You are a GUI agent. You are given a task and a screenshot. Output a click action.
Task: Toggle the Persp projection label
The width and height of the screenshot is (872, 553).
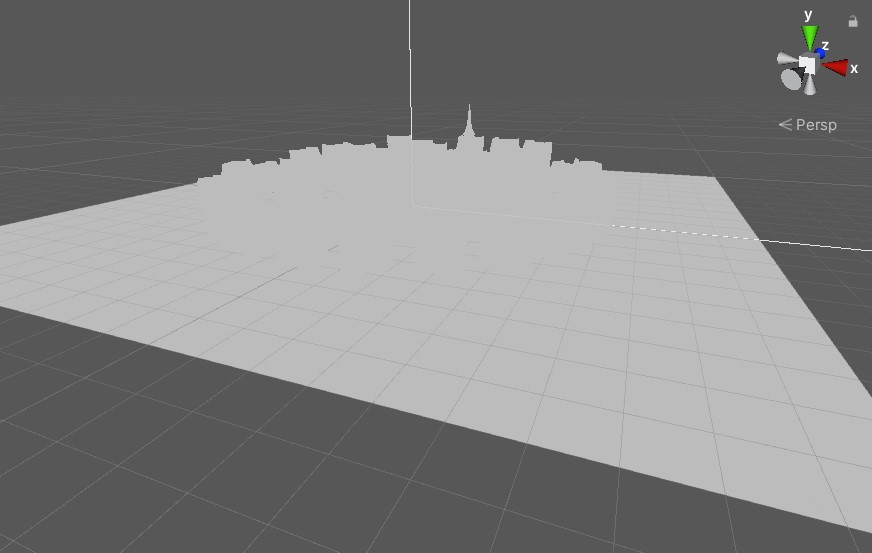pos(808,125)
